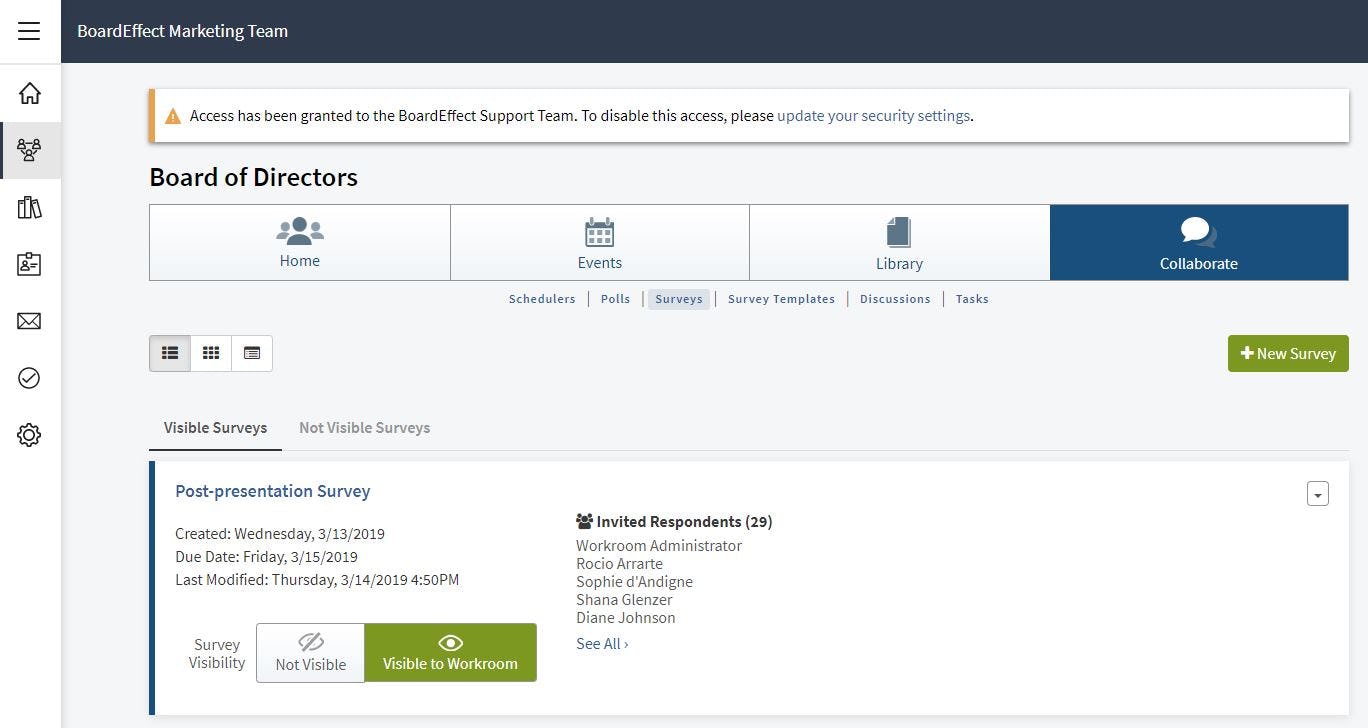Switch to grid view layout
The image size is (1368, 728).
[211, 353]
